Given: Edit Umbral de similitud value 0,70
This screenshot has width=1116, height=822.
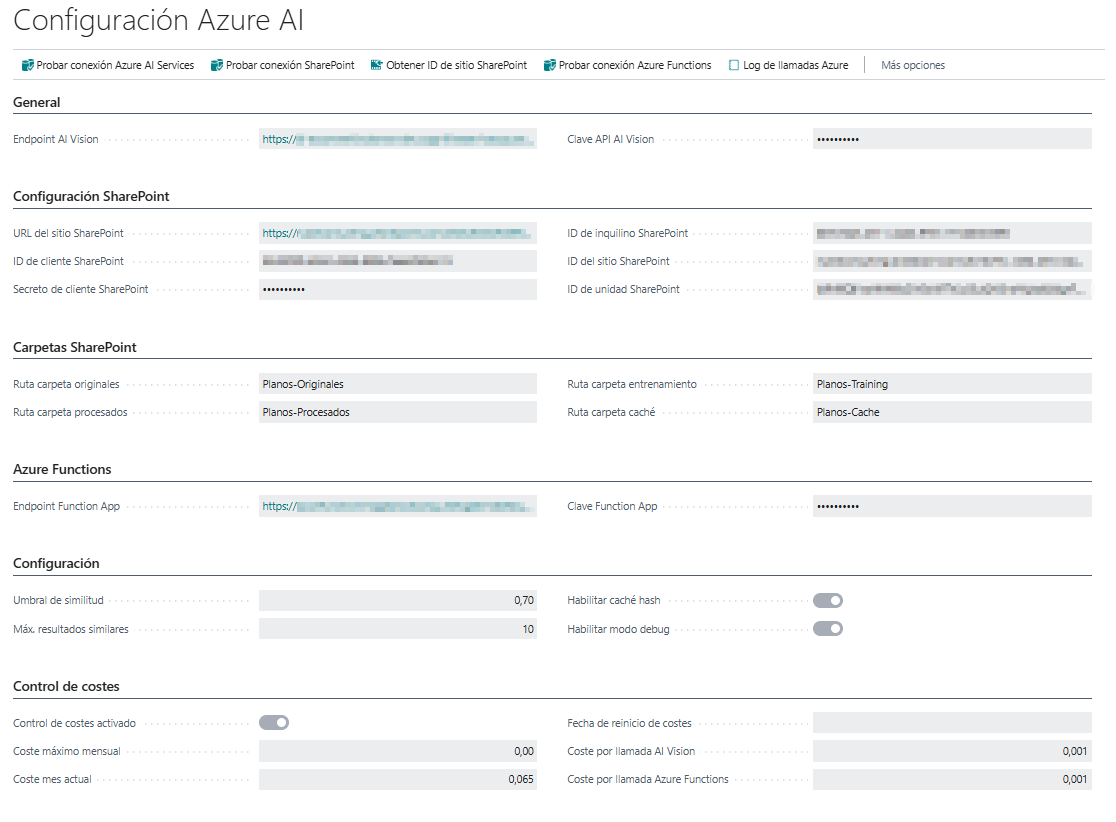Looking at the screenshot, I should click(398, 601).
